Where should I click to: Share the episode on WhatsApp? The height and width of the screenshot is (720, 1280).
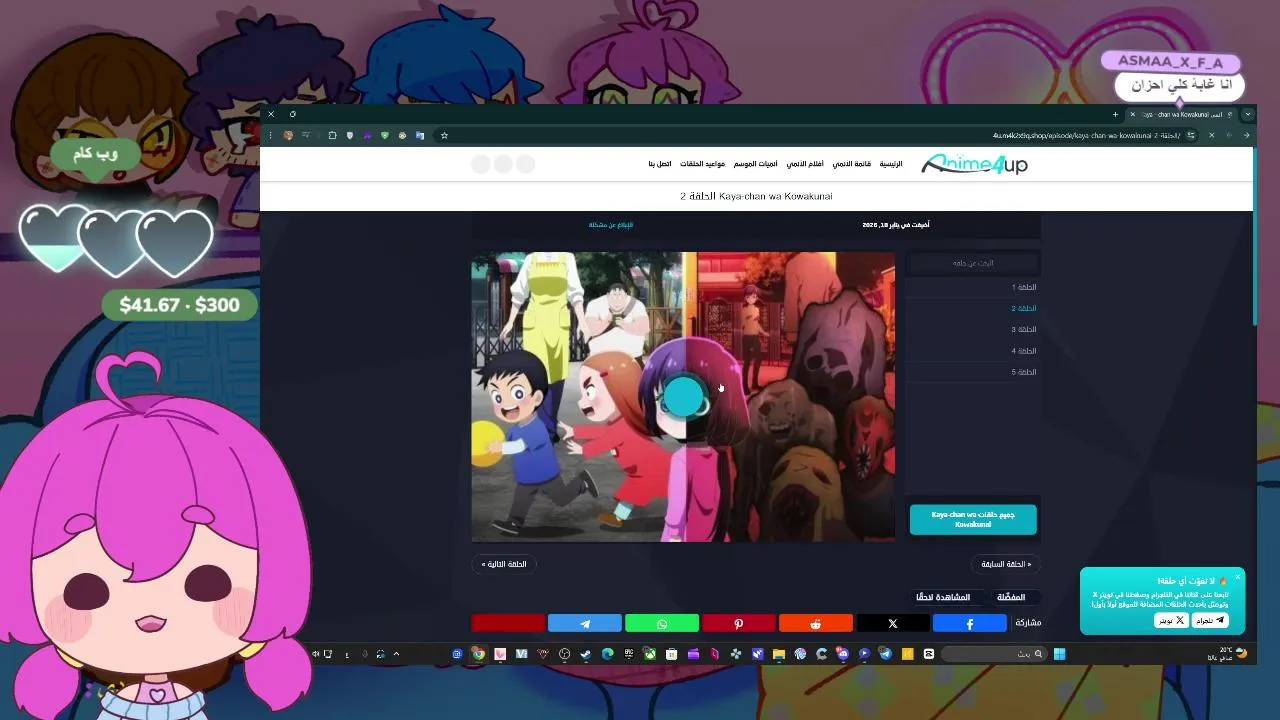point(662,623)
